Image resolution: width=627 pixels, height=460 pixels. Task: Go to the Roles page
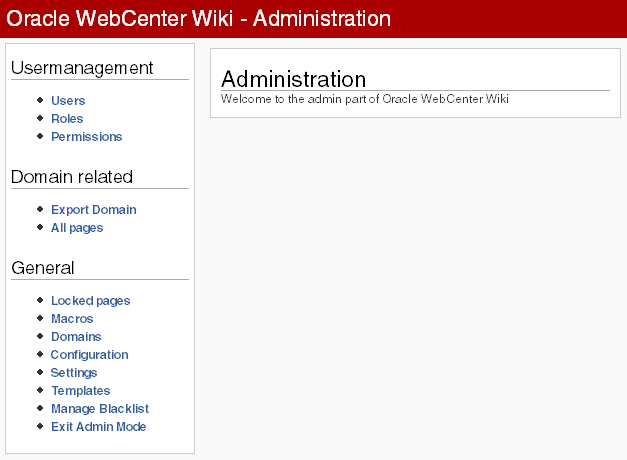click(x=67, y=118)
